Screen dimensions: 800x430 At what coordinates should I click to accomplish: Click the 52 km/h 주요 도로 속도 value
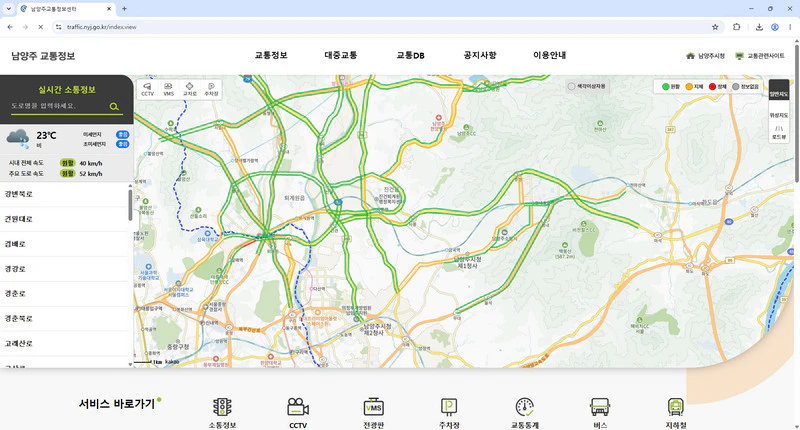91,173
